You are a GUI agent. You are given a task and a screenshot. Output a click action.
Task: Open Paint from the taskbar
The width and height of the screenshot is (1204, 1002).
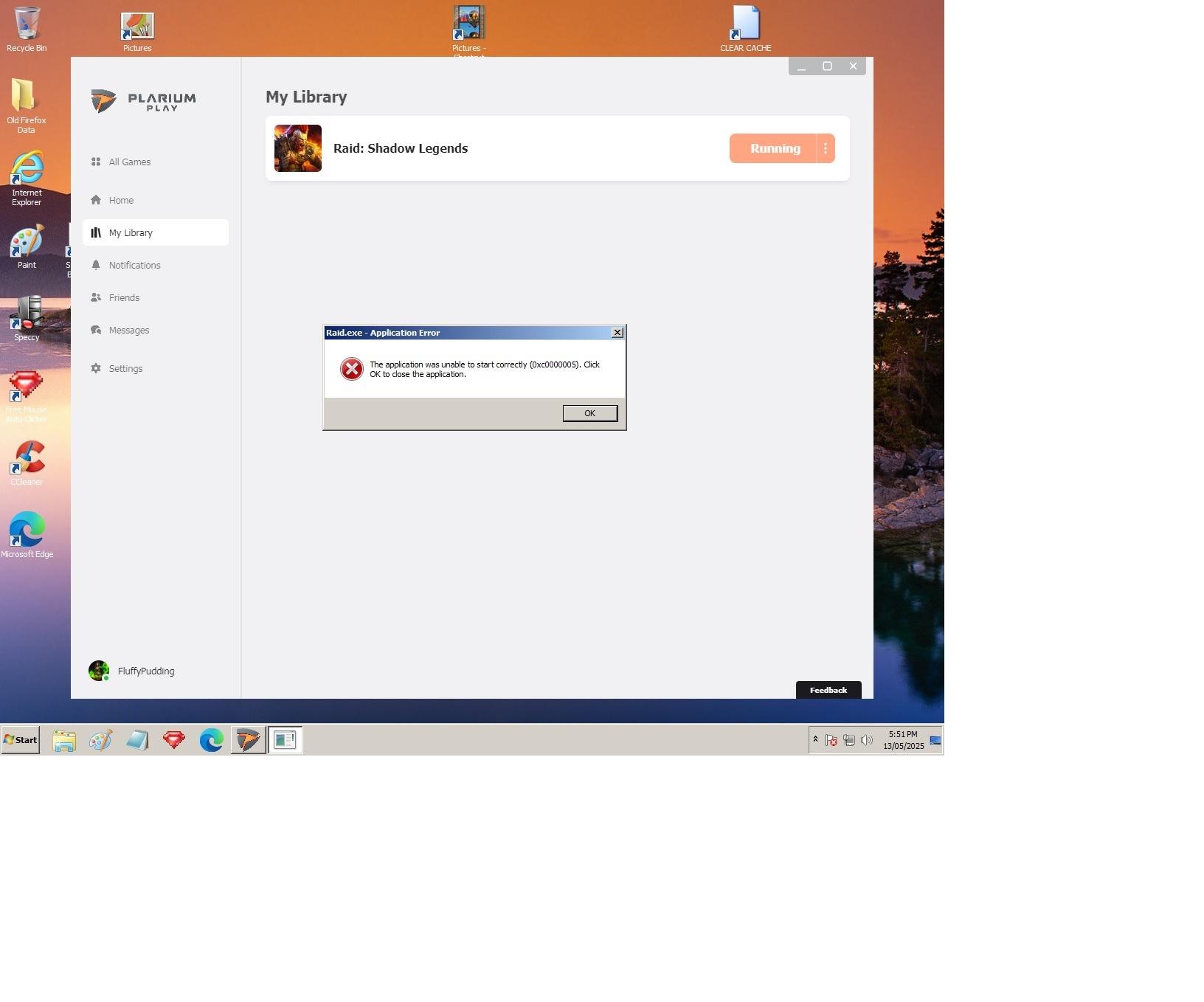[x=100, y=740]
